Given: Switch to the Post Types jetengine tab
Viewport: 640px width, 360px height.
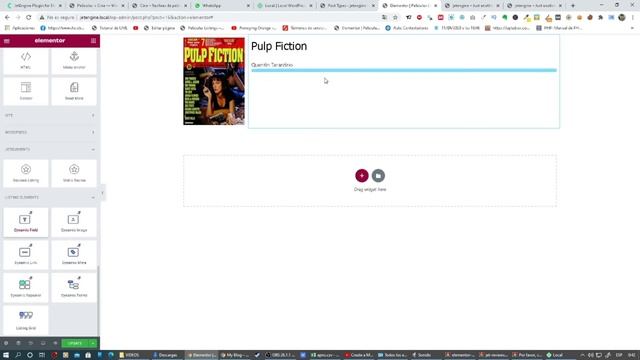Looking at the screenshot, I should point(347,6).
